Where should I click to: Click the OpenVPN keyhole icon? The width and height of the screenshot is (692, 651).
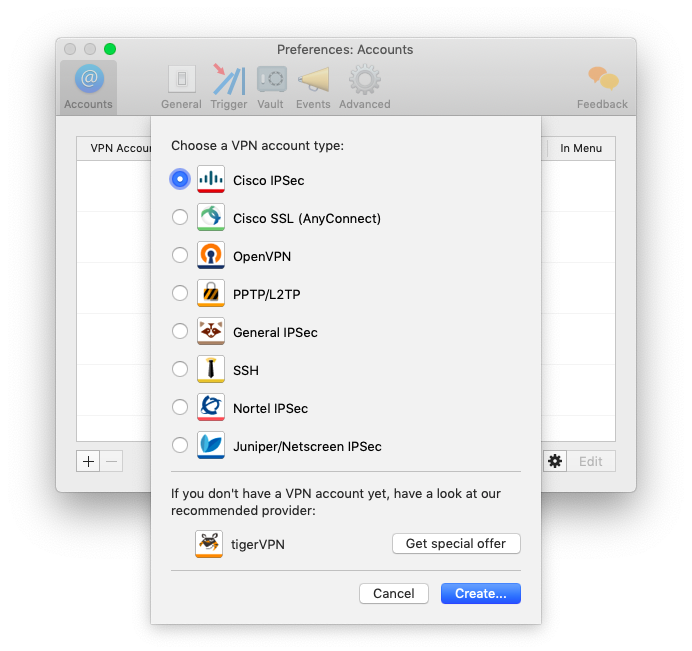(211, 255)
